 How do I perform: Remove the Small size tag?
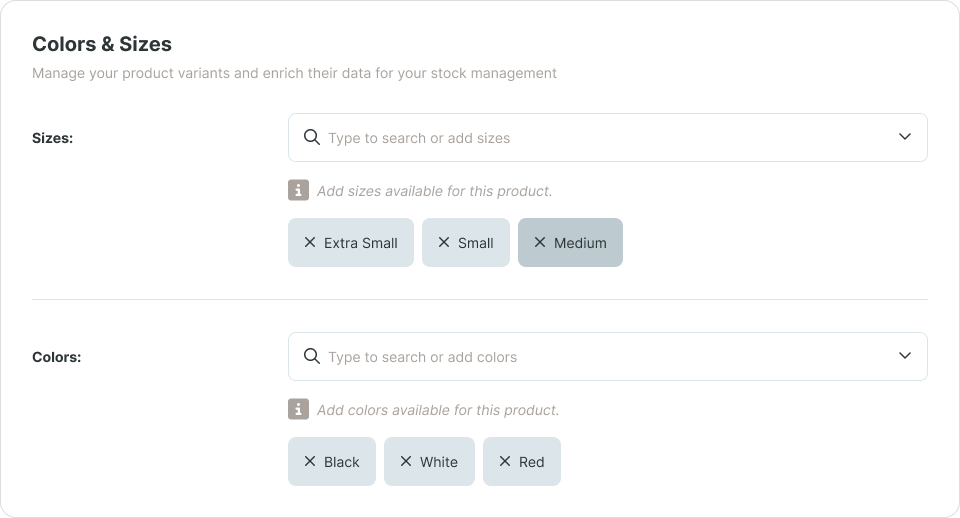coord(444,242)
